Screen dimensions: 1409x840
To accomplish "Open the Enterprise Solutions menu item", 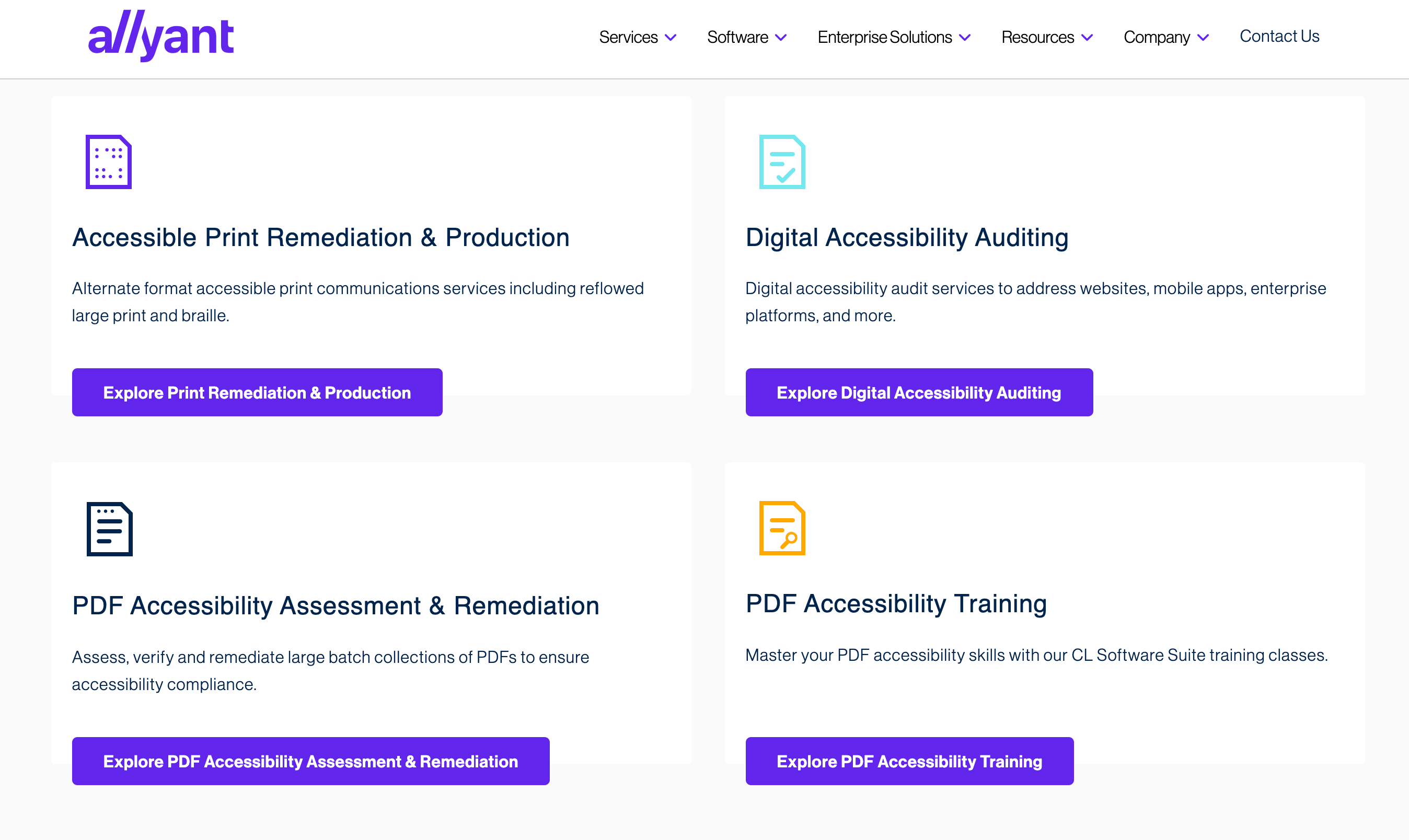I will [885, 38].
